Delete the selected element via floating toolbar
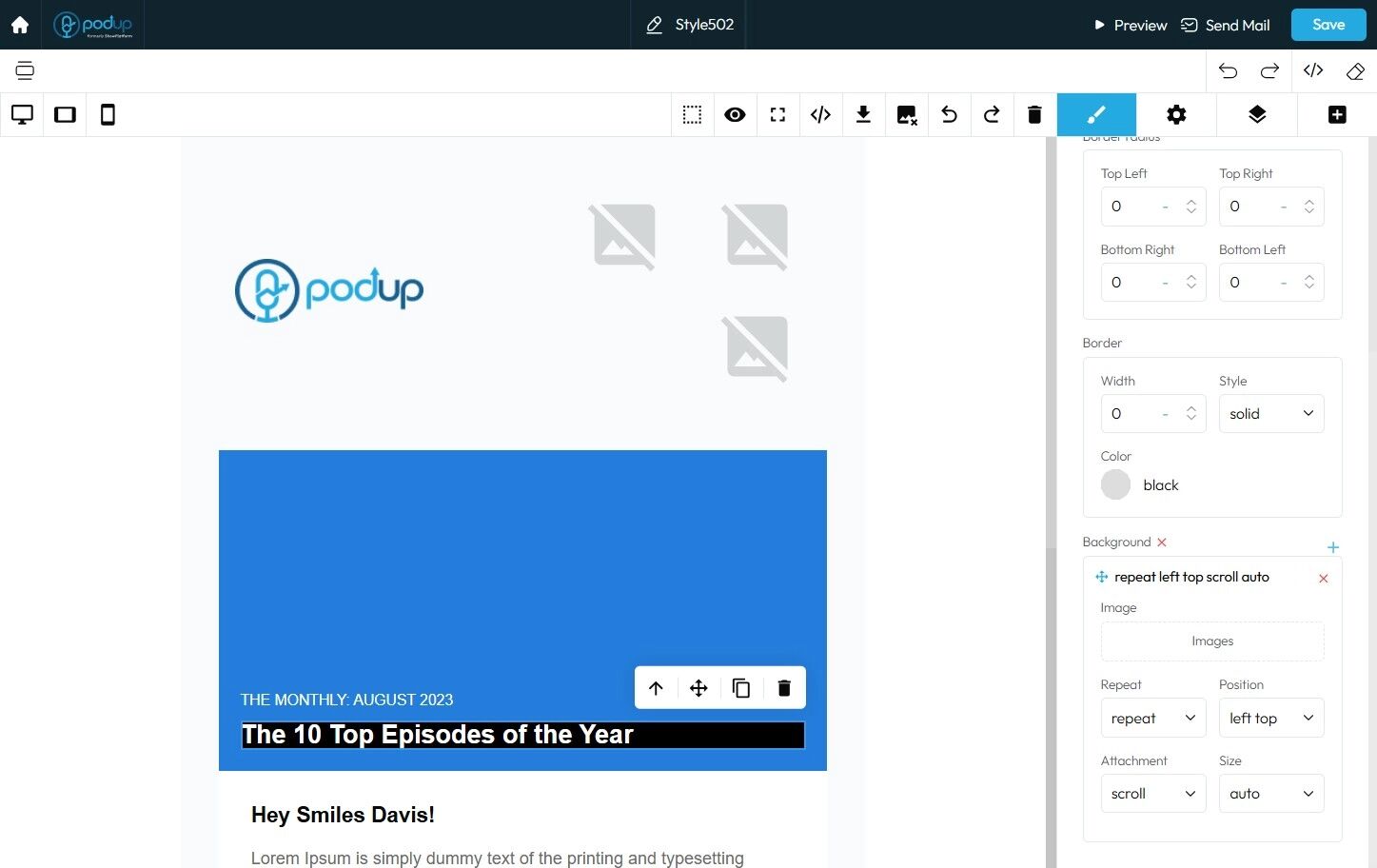This screenshot has height=868, width=1377. pyautogui.click(x=784, y=688)
